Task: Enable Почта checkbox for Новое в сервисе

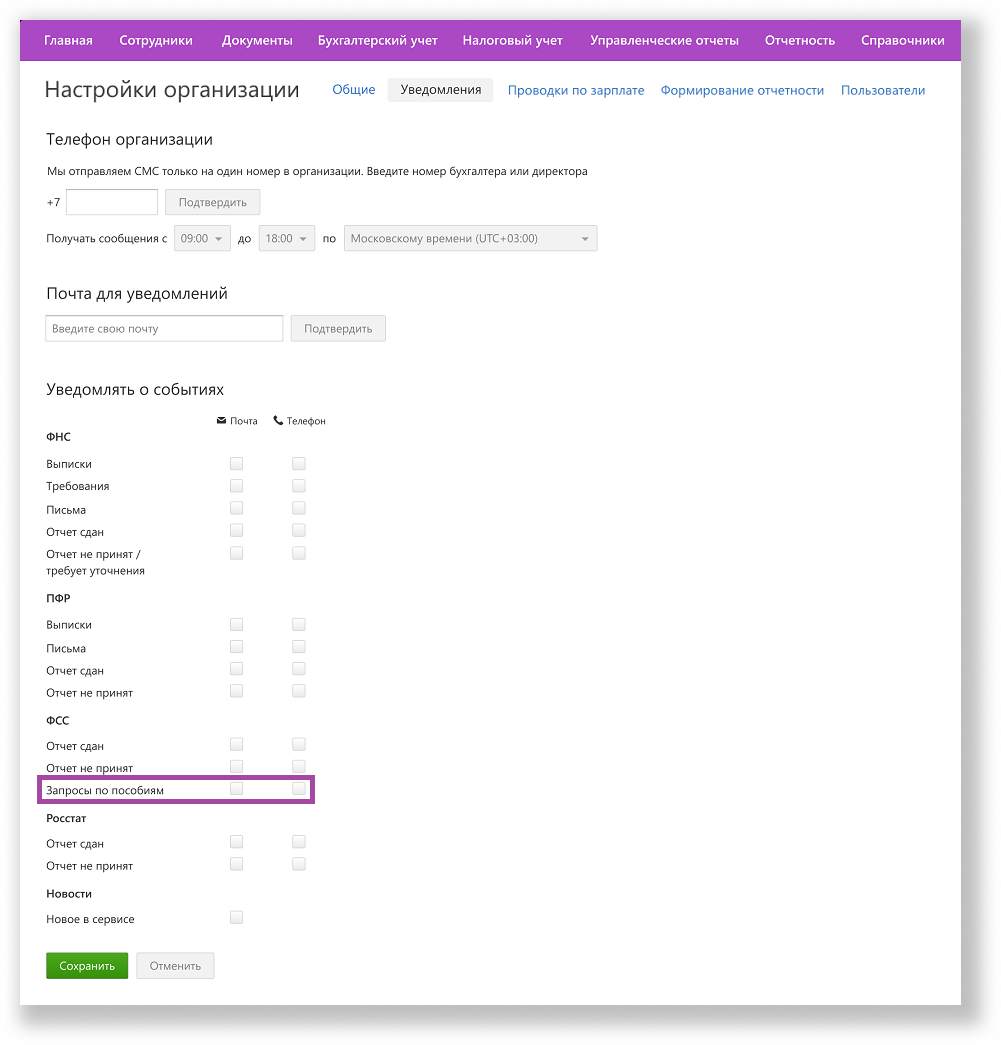Action: 237,918
